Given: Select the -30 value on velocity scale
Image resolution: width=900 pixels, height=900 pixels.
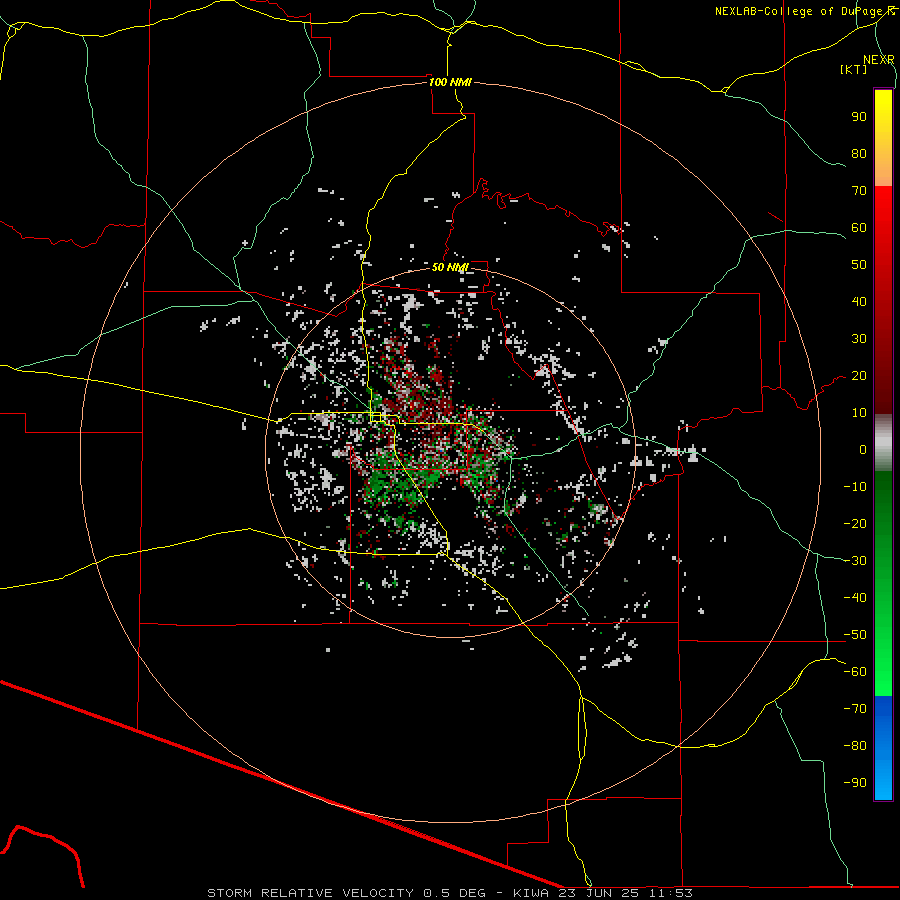Looking at the screenshot, I should tap(855, 561).
